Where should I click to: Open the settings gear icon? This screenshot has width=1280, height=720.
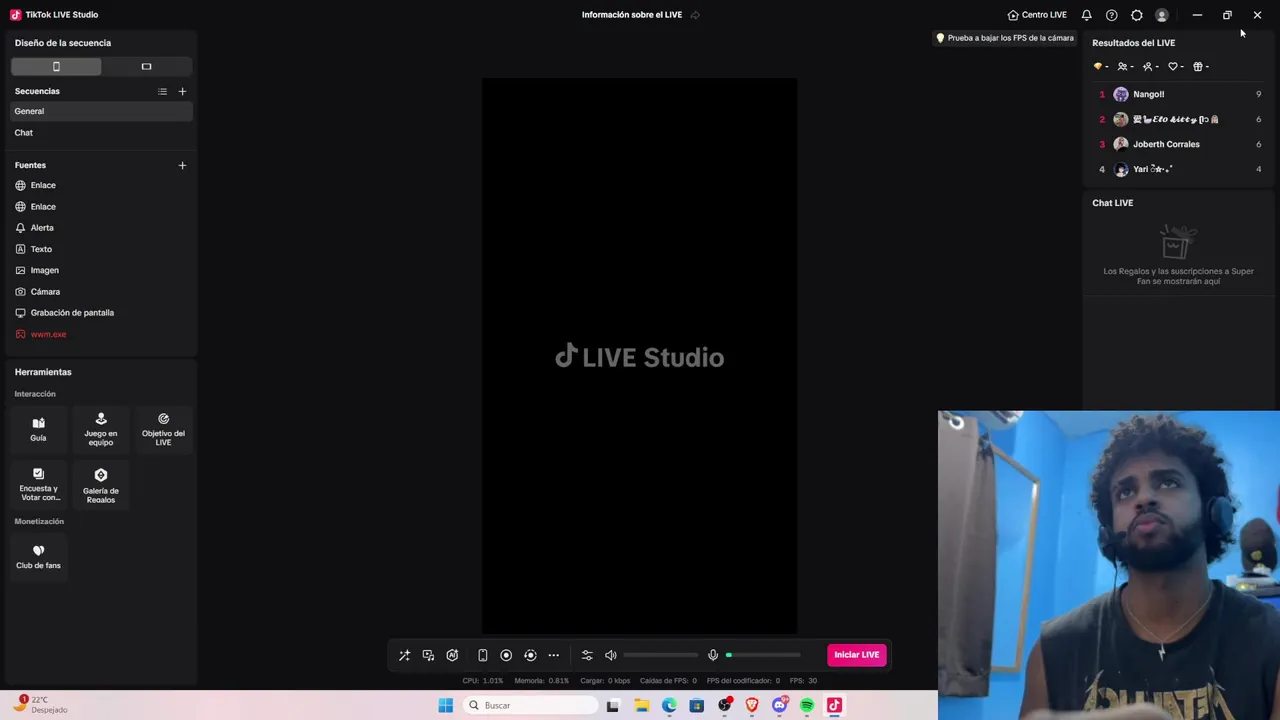pyautogui.click(x=1136, y=15)
